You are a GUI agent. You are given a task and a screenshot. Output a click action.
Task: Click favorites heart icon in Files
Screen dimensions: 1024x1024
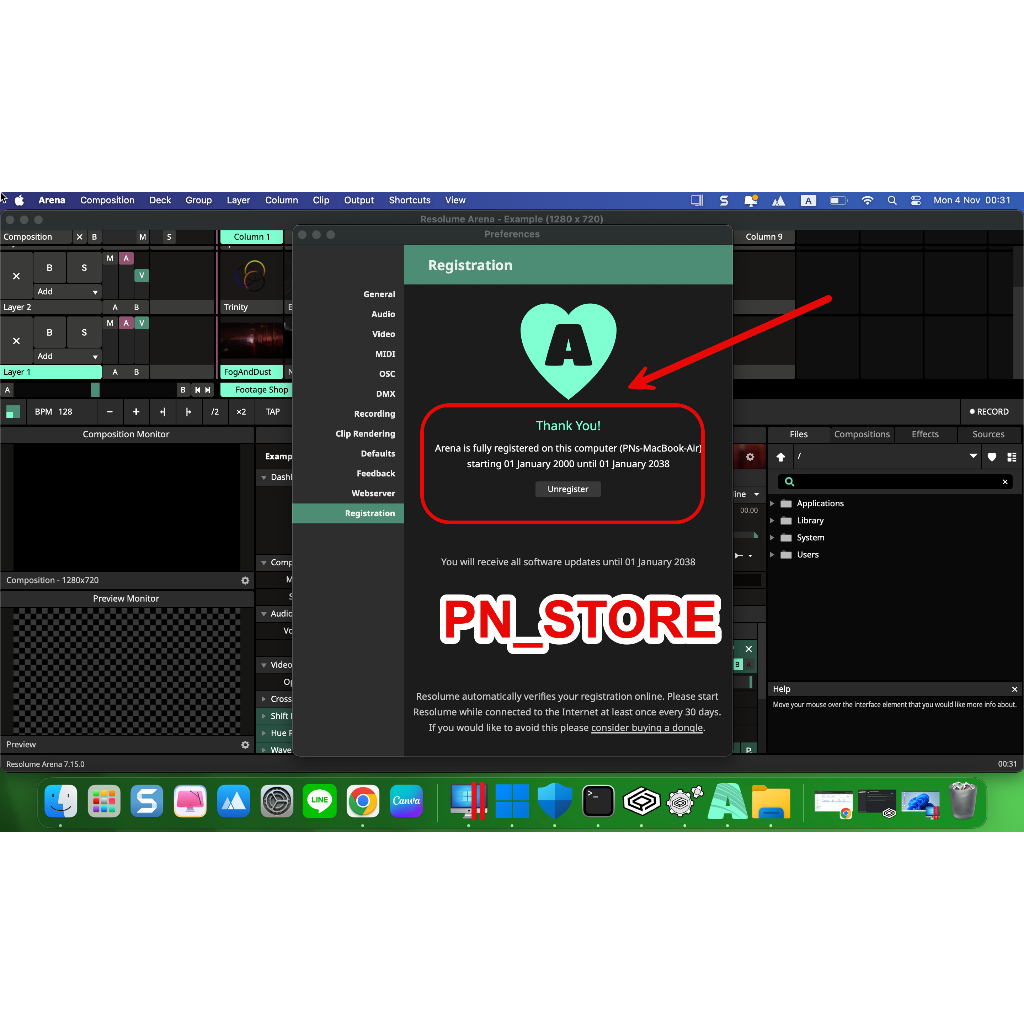click(992, 457)
